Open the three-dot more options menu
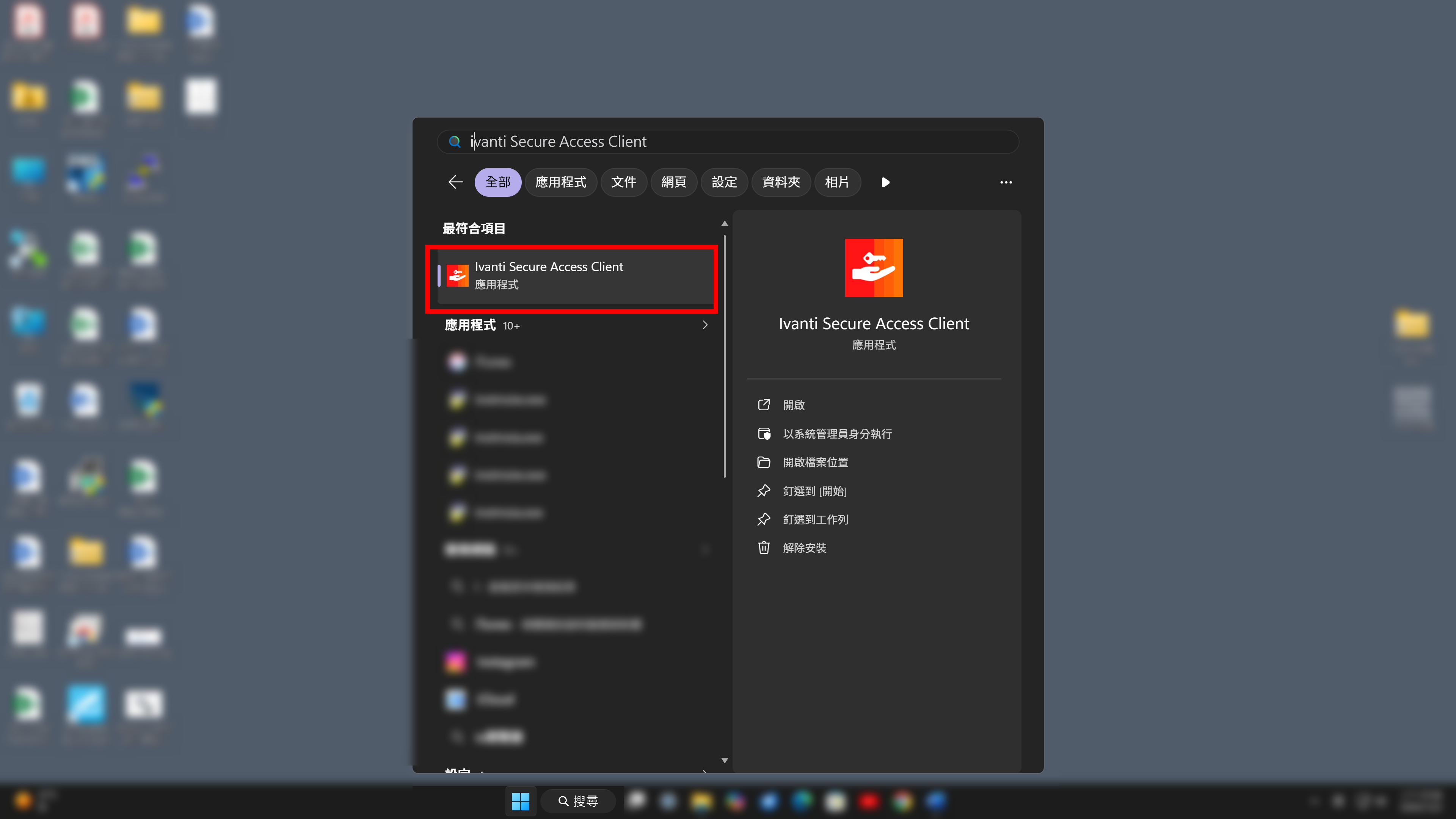This screenshot has width=1456, height=819. (1006, 182)
